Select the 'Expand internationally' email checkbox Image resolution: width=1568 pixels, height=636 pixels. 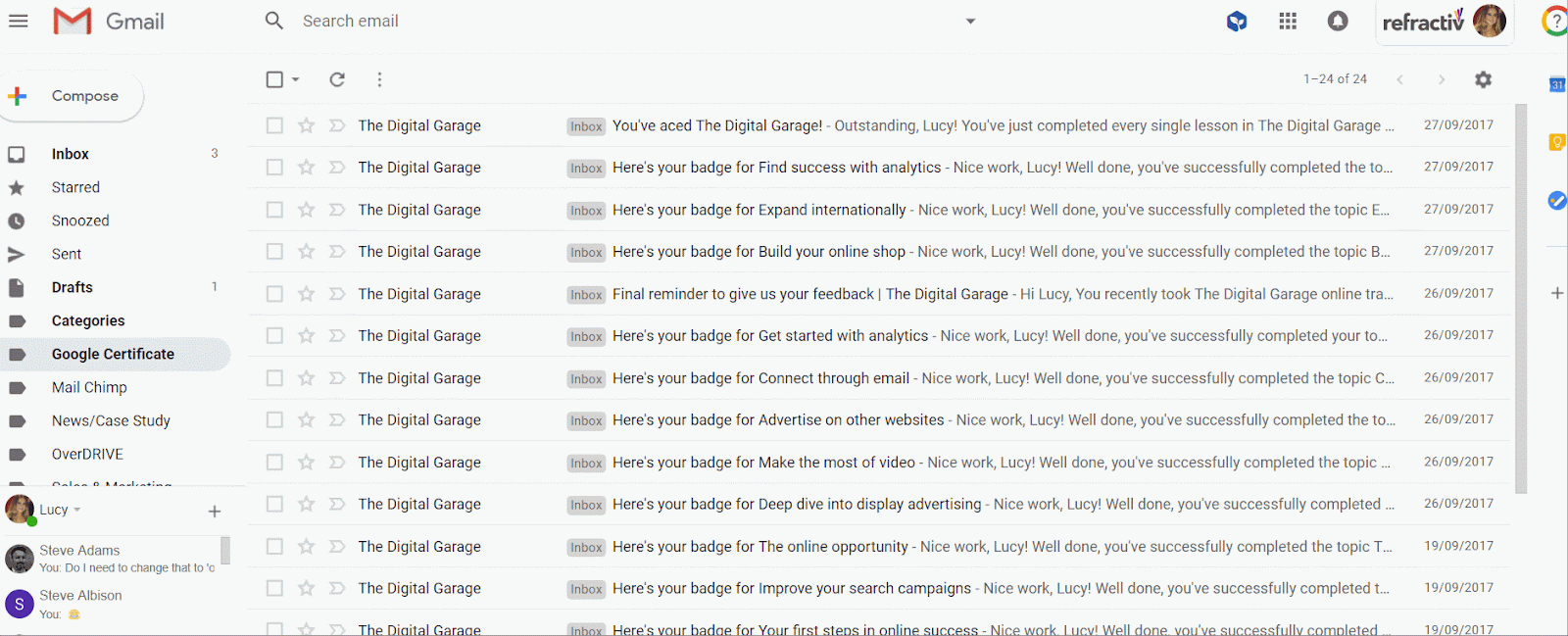tap(274, 210)
